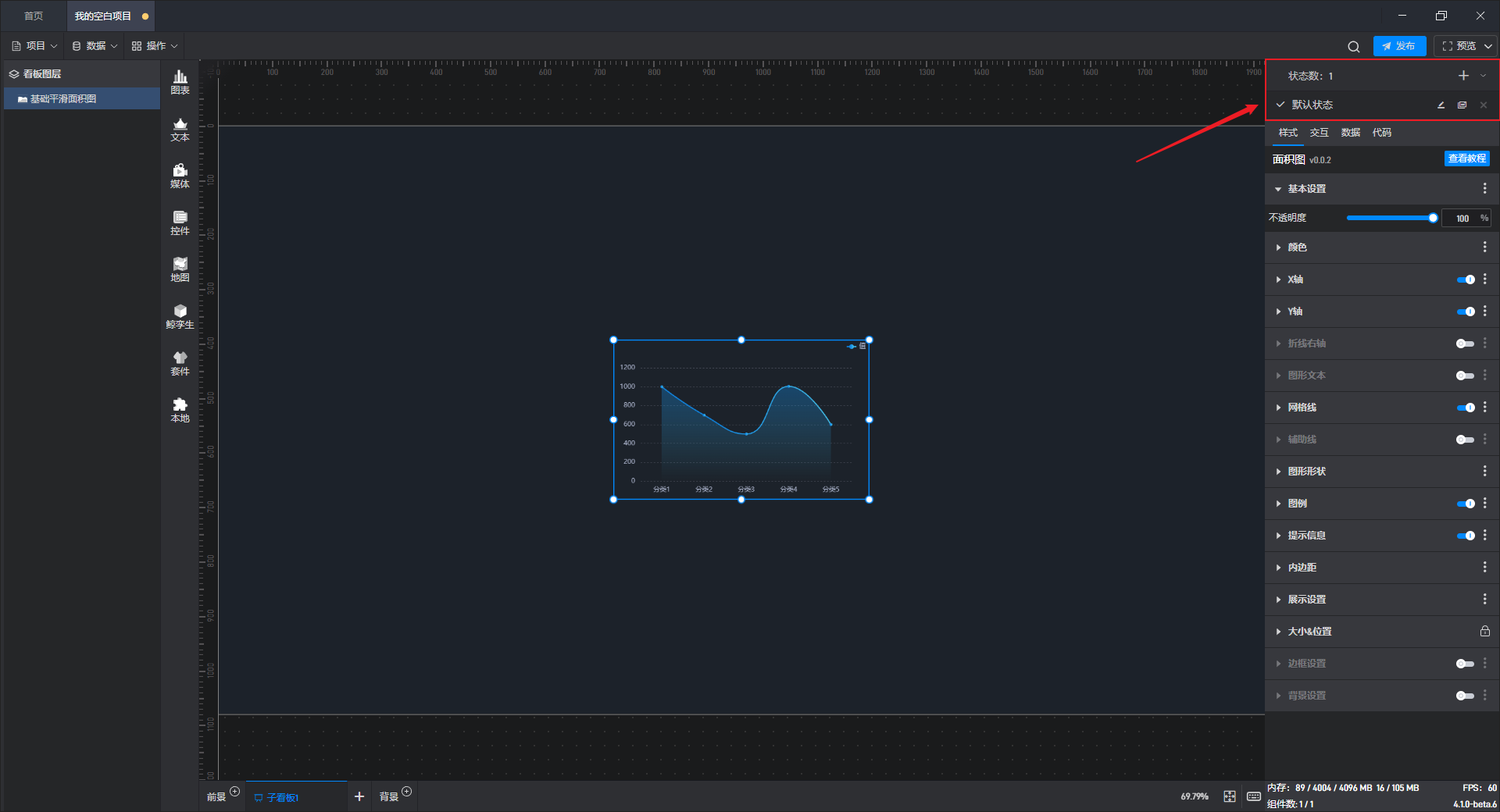
Task: Toggle the 网格线 switch
Action: coord(1466,408)
